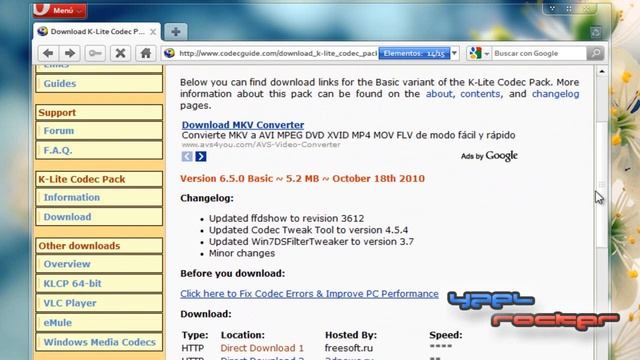The height and width of the screenshot is (360, 640).
Task: Open the address bar history dropdown arrow
Action: click(454, 53)
